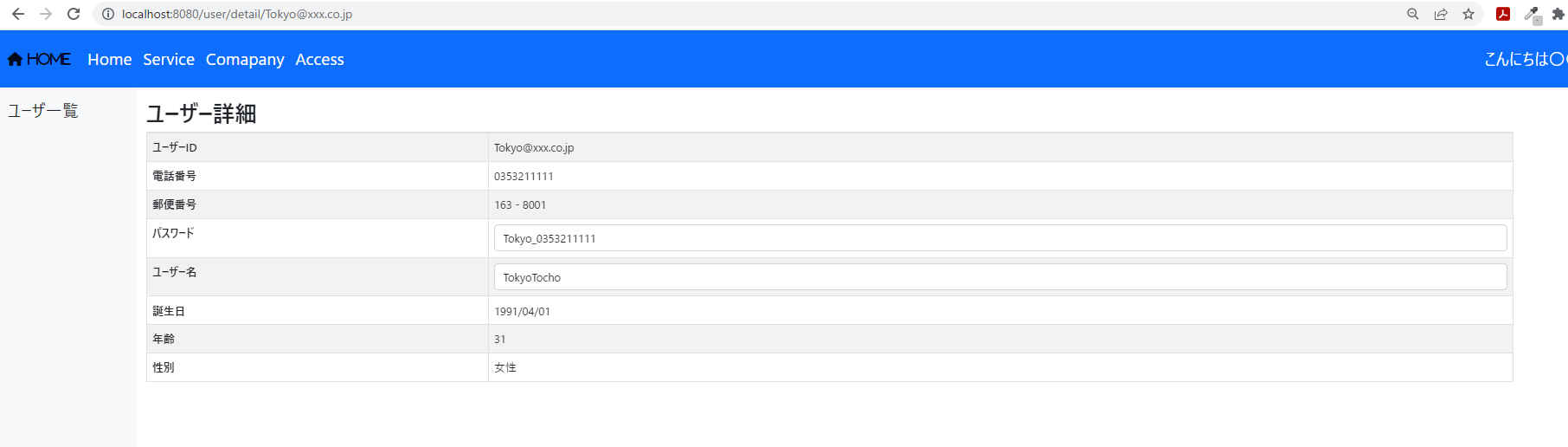Focus the パスワード input field

click(1000, 238)
